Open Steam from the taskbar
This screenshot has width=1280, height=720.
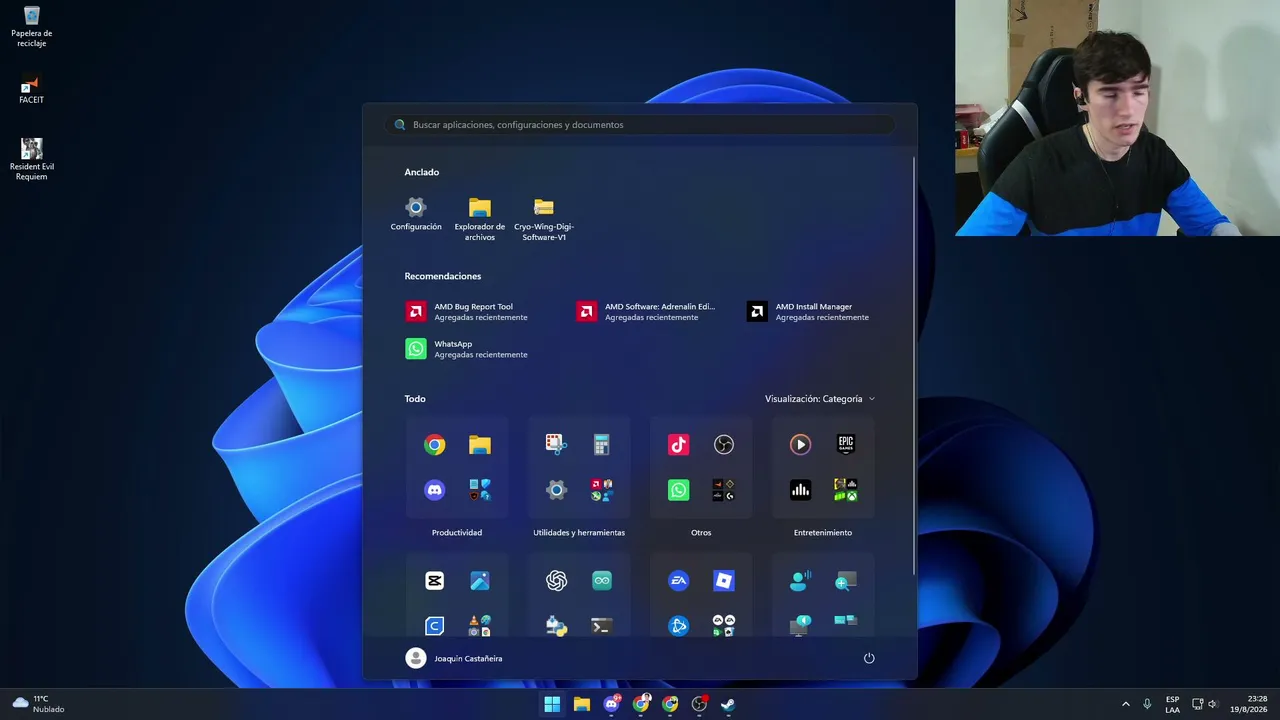[729, 704]
